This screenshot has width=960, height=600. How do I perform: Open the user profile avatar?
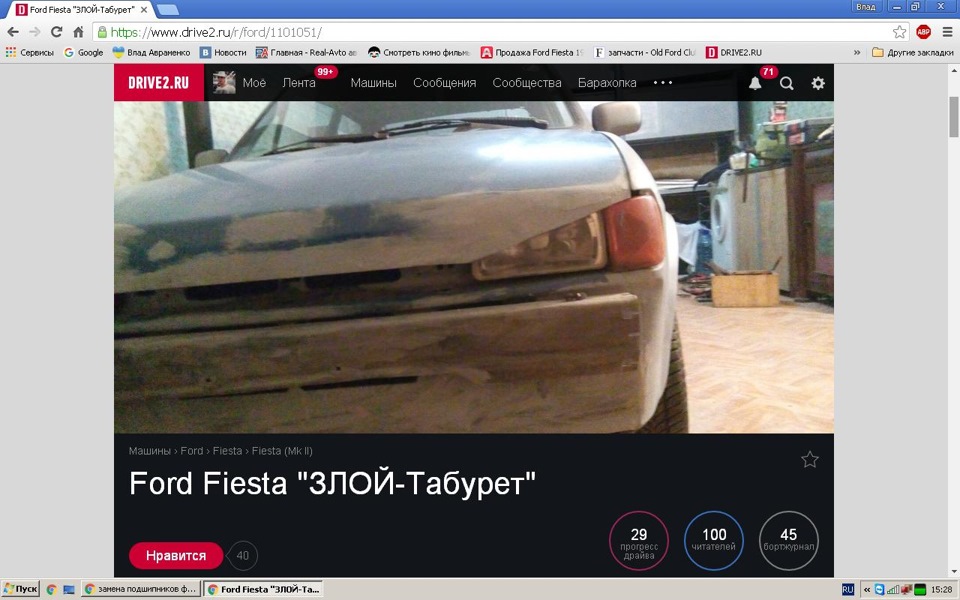coord(224,83)
